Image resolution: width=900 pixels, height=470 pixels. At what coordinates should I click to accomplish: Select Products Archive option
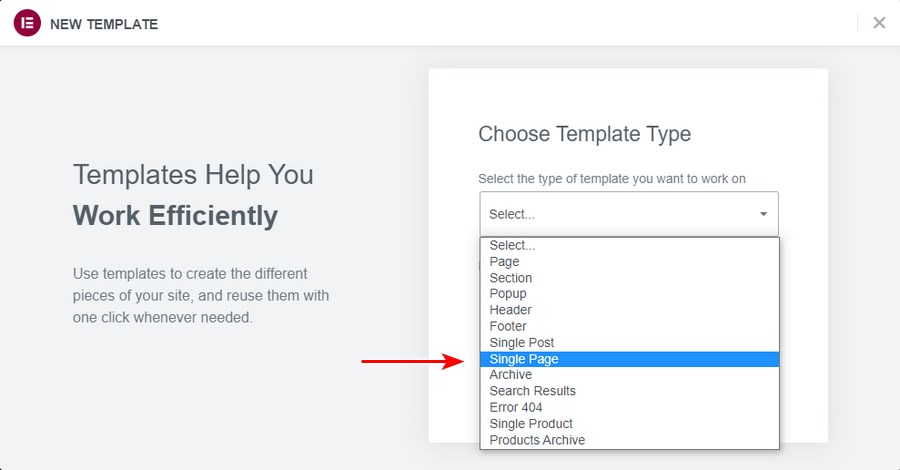[x=537, y=440]
